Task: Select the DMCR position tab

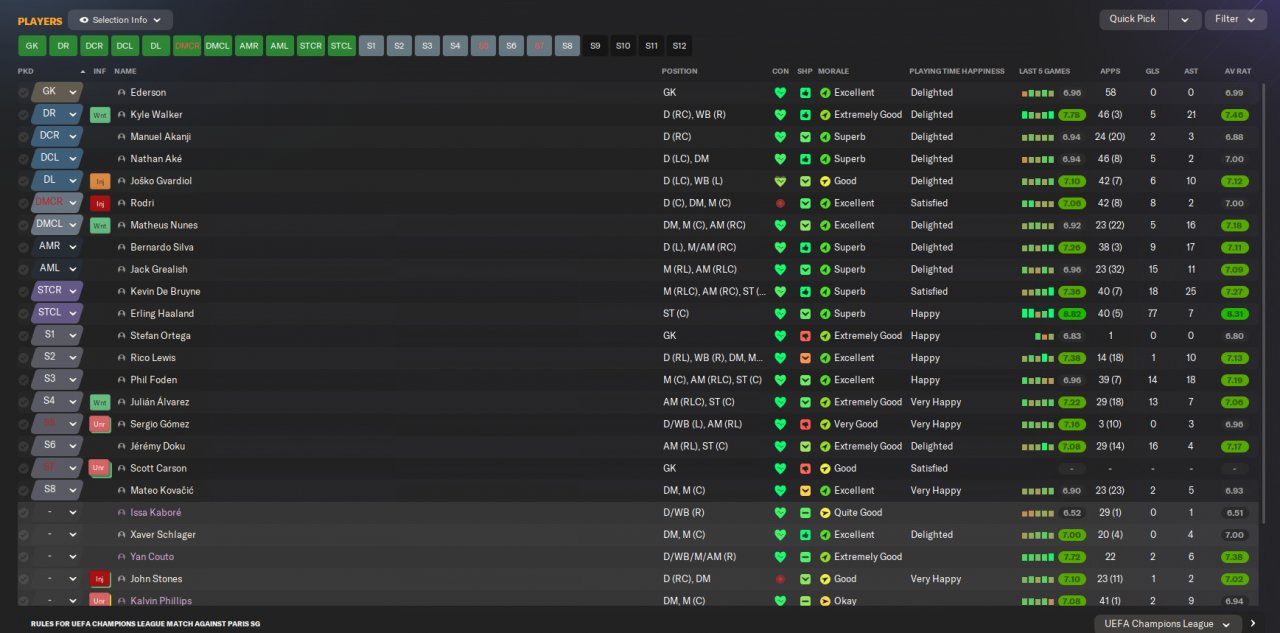Action: point(187,46)
